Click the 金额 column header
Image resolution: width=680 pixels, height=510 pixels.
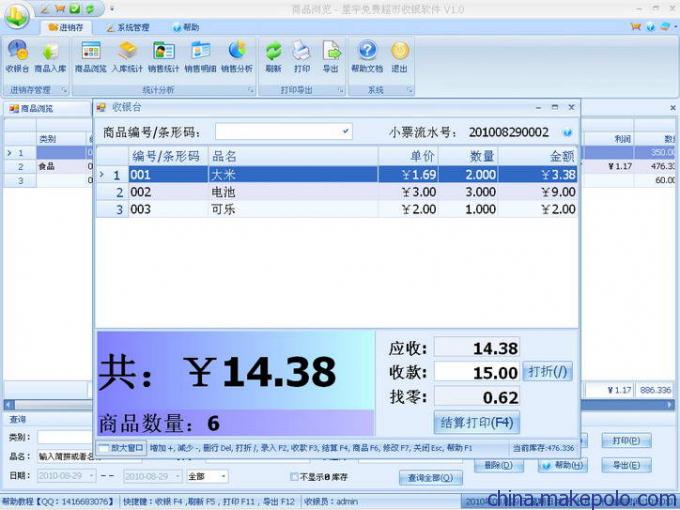[538, 156]
